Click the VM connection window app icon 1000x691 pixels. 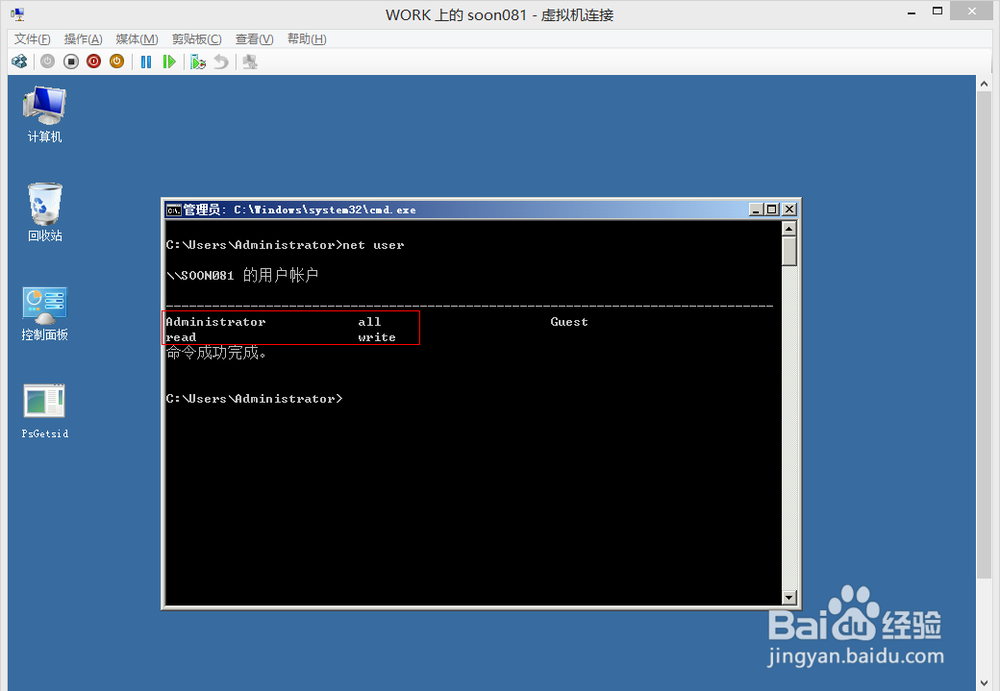[18, 14]
